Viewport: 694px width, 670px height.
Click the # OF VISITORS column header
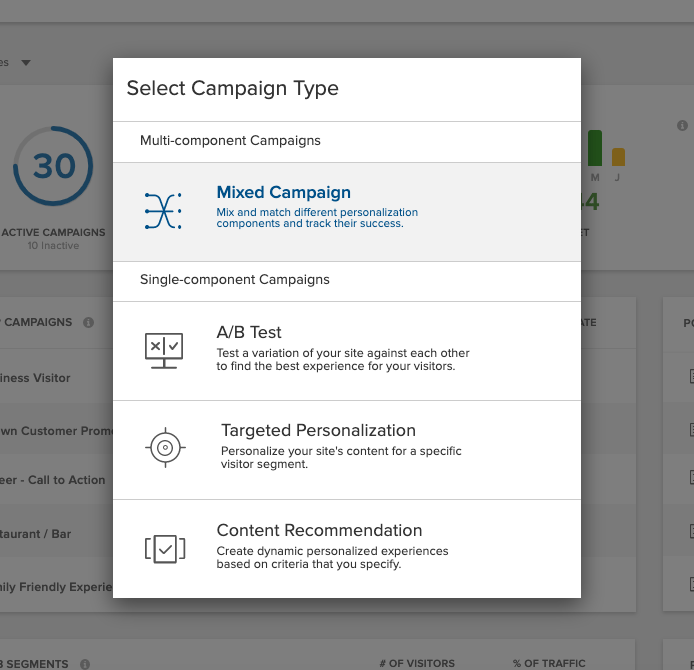click(x=417, y=663)
